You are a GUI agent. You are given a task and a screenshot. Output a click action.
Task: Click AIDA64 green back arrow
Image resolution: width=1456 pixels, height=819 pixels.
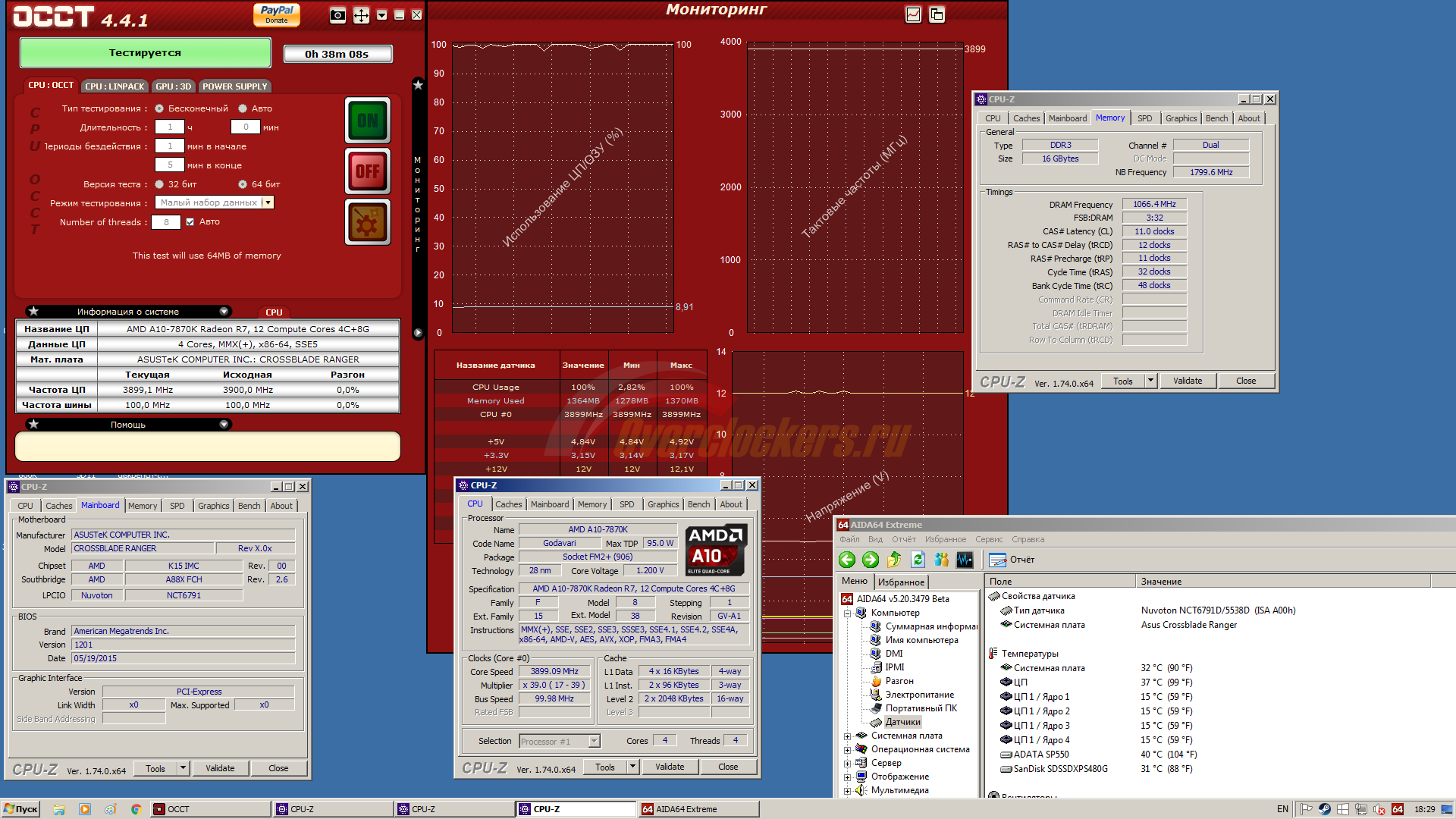tap(847, 560)
